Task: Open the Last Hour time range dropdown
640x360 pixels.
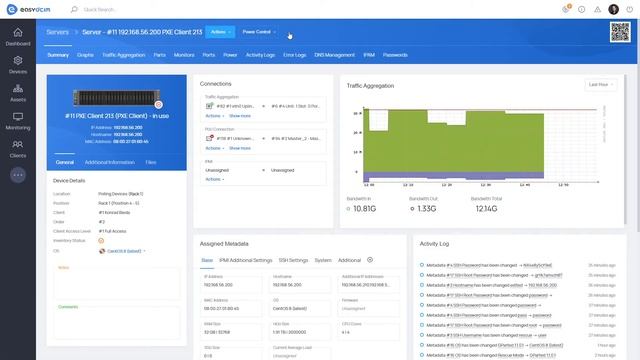Action: click(x=600, y=84)
